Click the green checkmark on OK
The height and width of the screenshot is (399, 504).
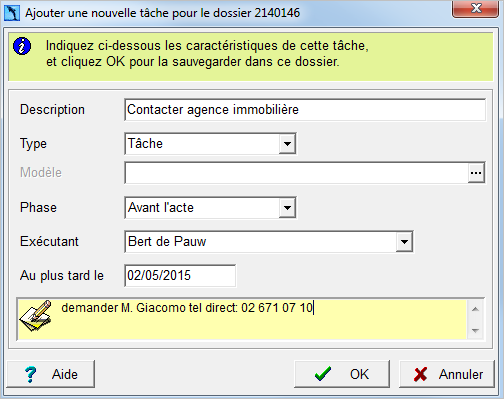coord(323,374)
